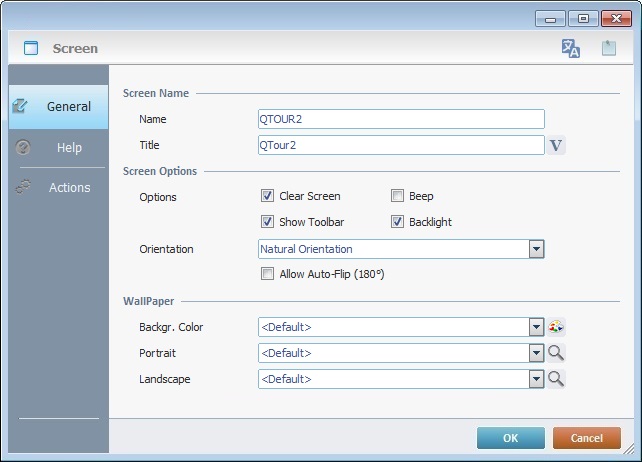Switch to the Actions tab
This screenshot has width=642, height=462.
pyautogui.click(x=69, y=187)
